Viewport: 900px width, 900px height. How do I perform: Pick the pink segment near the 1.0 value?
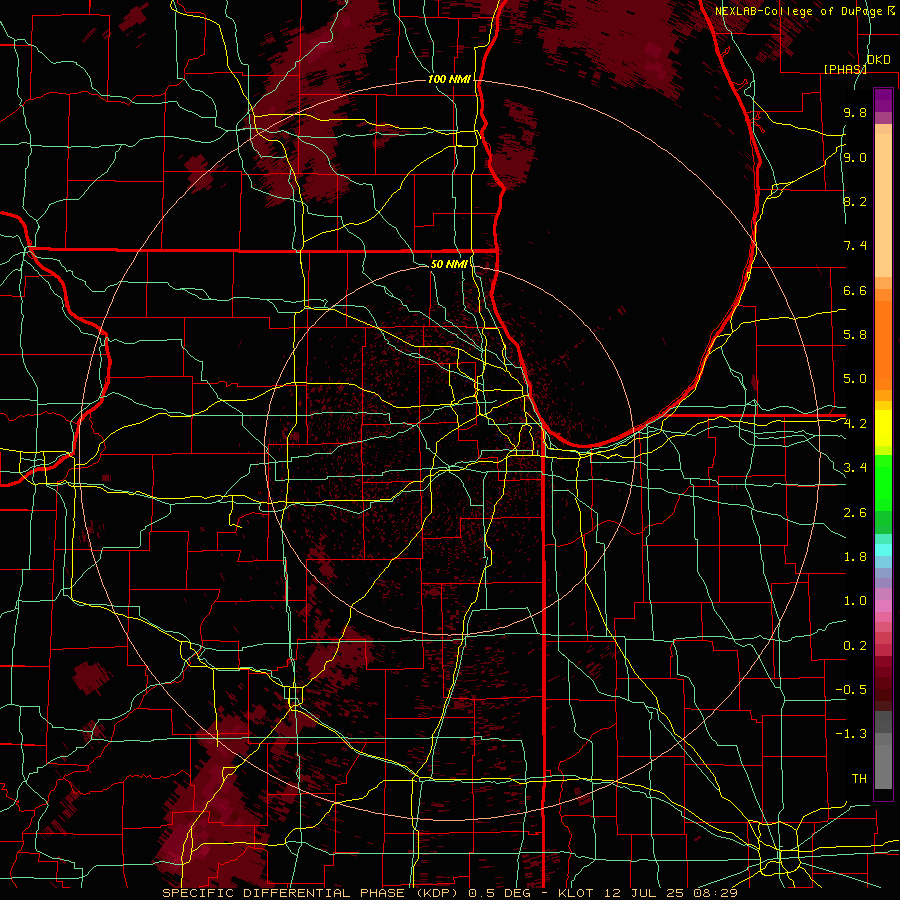[883, 604]
